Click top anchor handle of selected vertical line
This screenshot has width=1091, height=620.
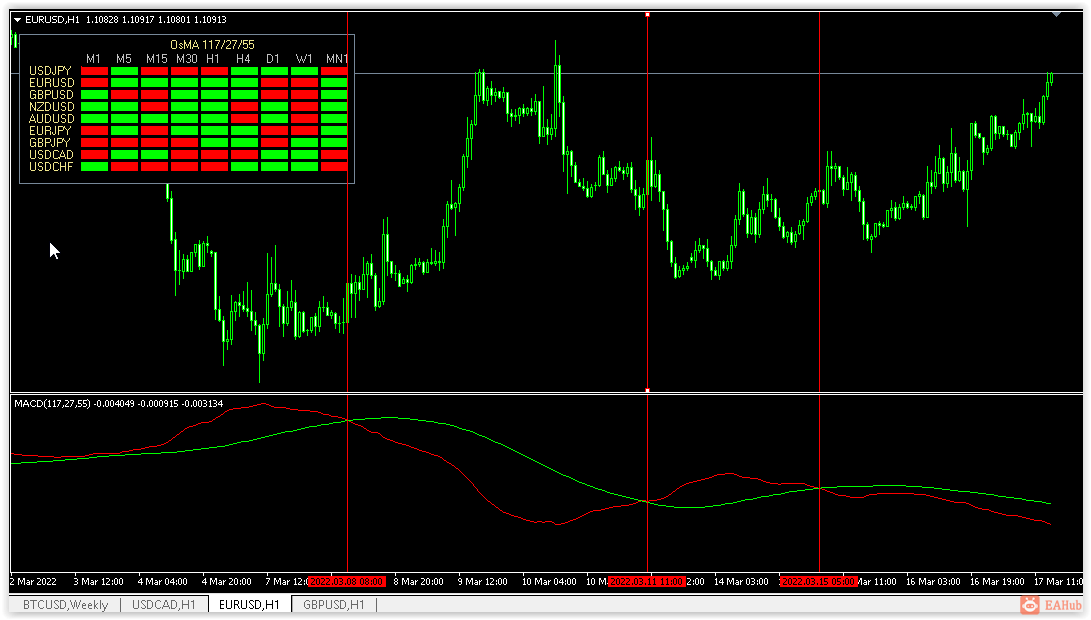(648, 14)
